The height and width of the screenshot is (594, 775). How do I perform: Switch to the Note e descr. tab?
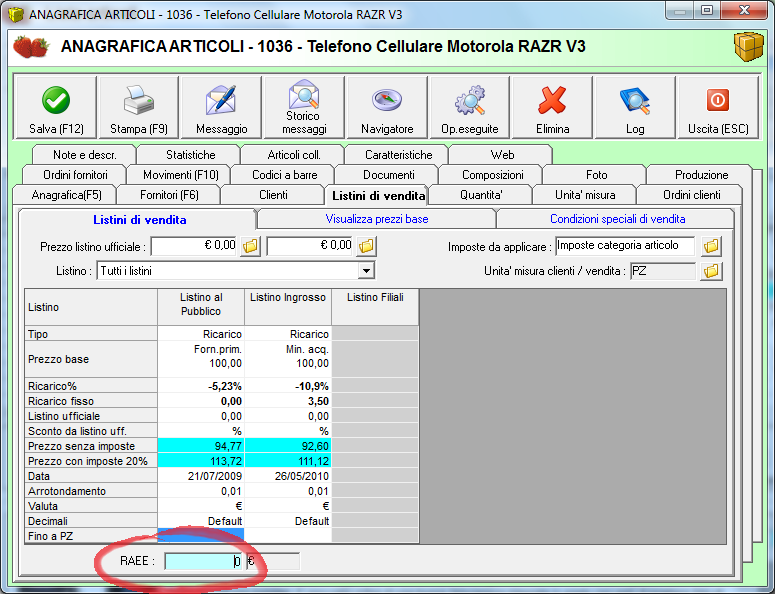(85, 155)
